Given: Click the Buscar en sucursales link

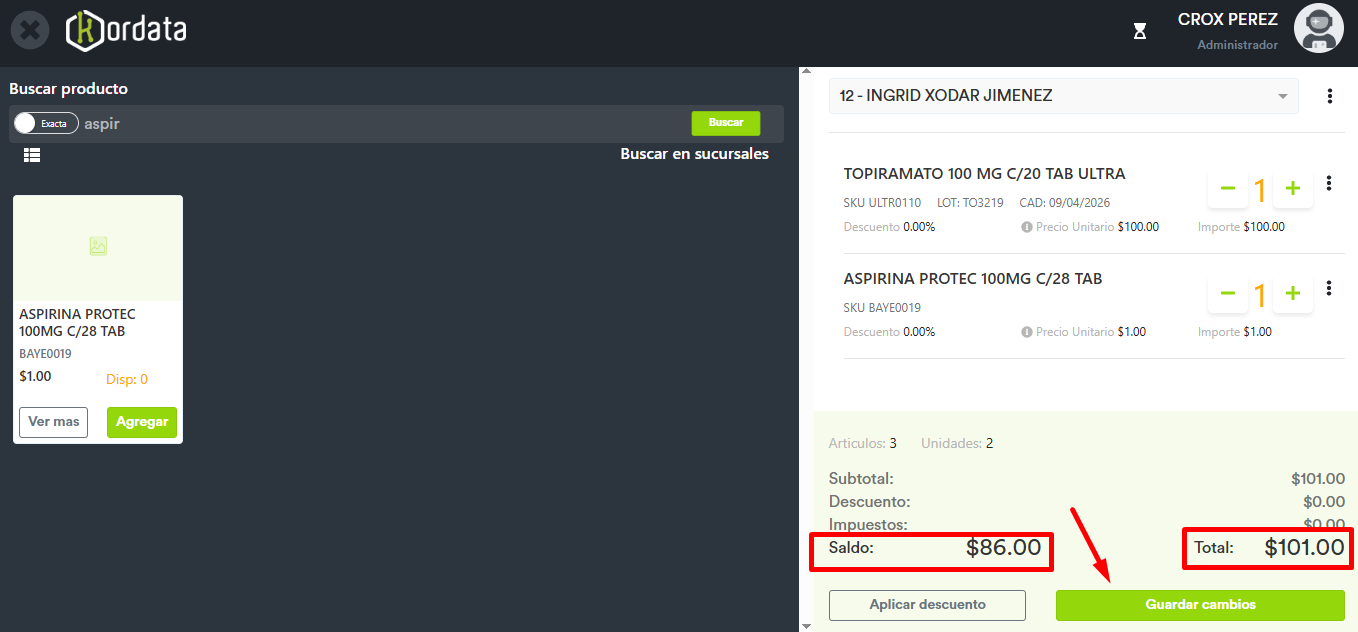Looking at the screenshot, I should pyautogui.click(x=694, y=154).
